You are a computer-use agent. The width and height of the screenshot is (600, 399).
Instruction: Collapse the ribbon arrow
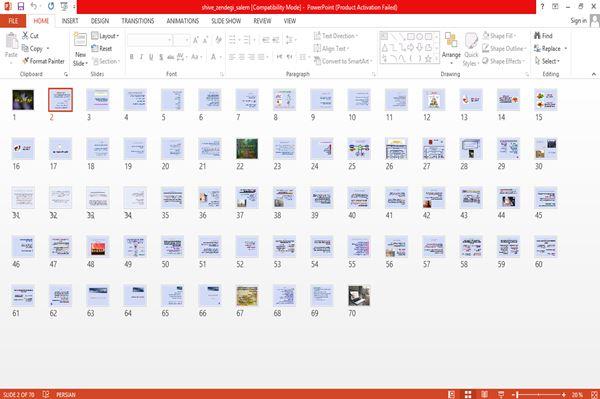tap(594, 74)
